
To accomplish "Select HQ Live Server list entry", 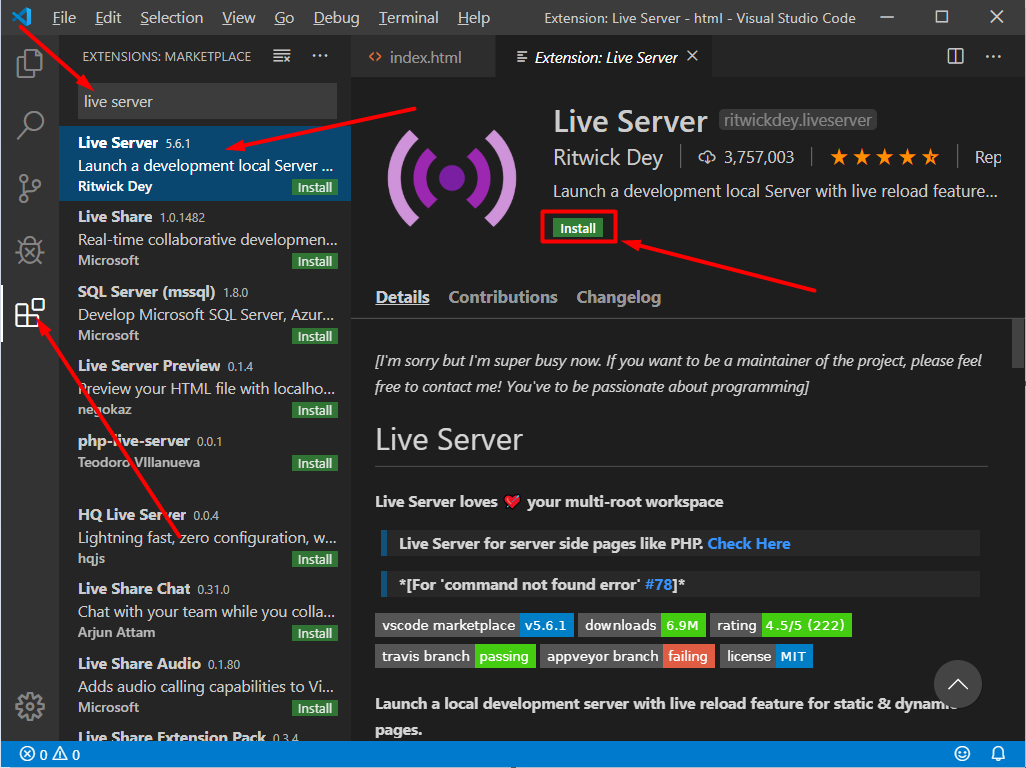I will tap(205, 536).
